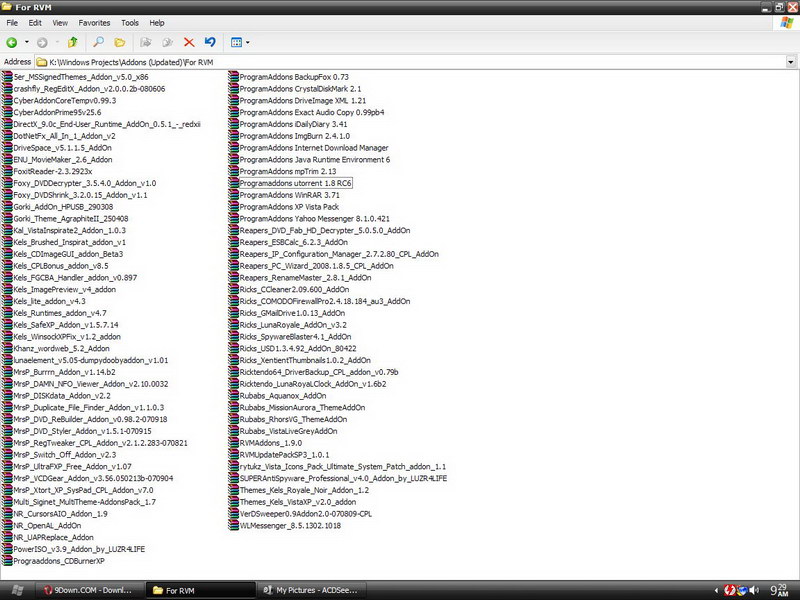Click the greyed Forward arrow button
The width and height of the screenshot is (800, 600).
[42, 43]
